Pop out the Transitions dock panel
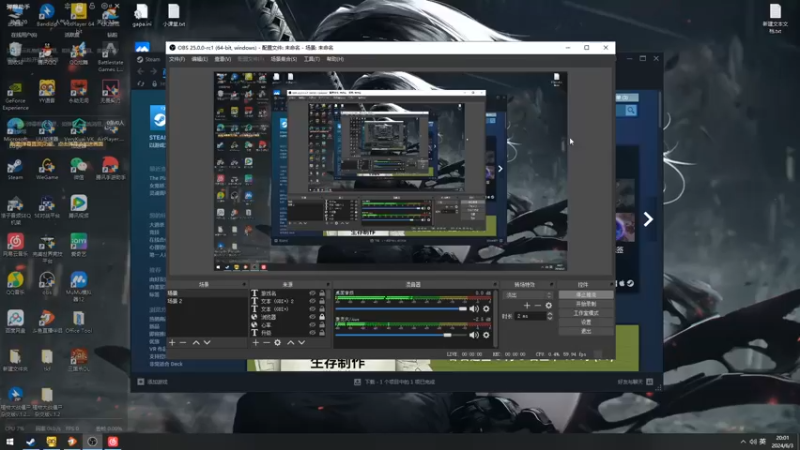The height and width of the screenshot is (450, 800). (x=551, y=284)
